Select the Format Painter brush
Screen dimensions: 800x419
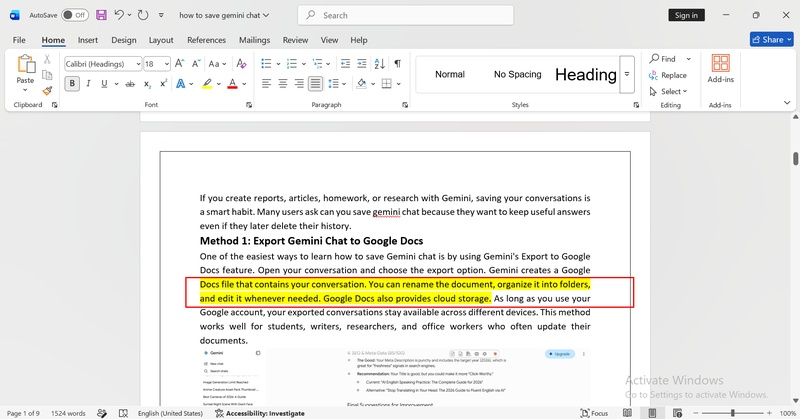click(x=47, y=90)
